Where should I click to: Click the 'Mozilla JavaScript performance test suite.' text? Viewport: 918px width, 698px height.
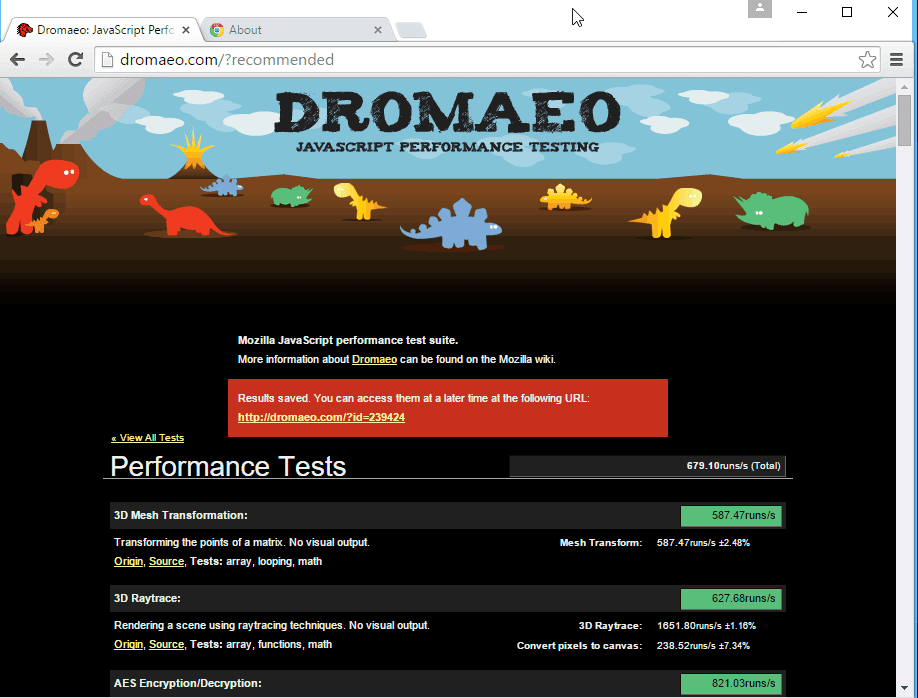point(348,340)
